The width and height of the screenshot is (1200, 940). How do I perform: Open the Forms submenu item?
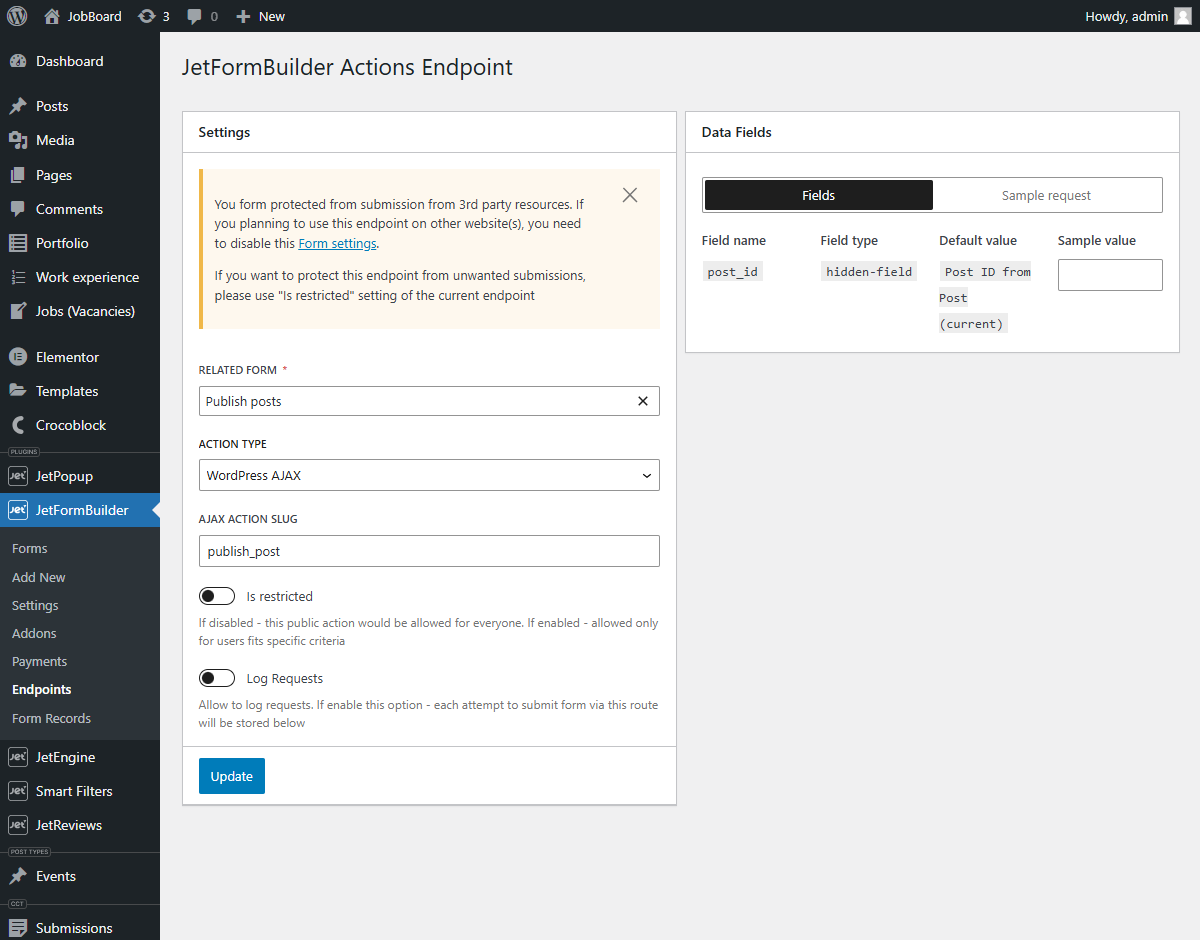pyautogui.click(x=30, y=548)
